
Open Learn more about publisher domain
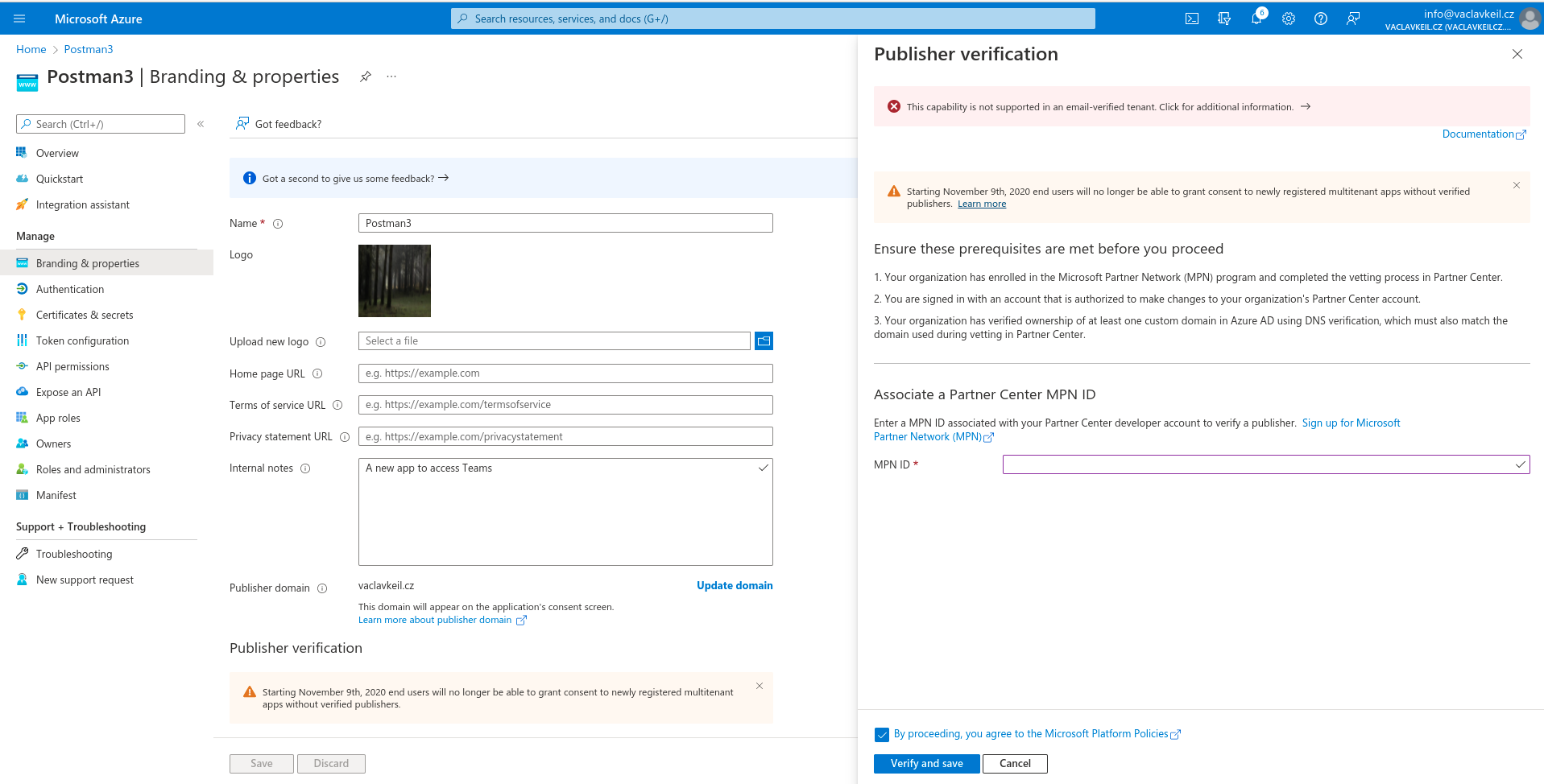pos(442,620)
